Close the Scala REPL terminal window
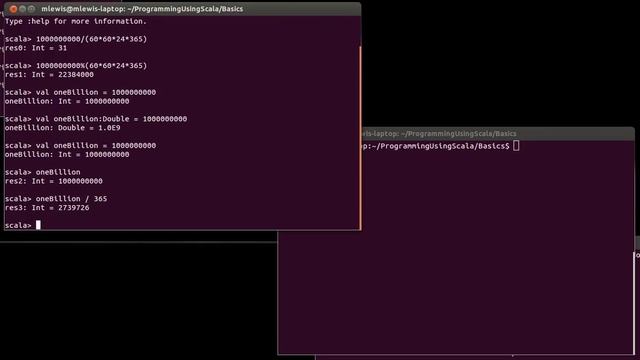This screenshot has height=360, width=640. (13, 9)
